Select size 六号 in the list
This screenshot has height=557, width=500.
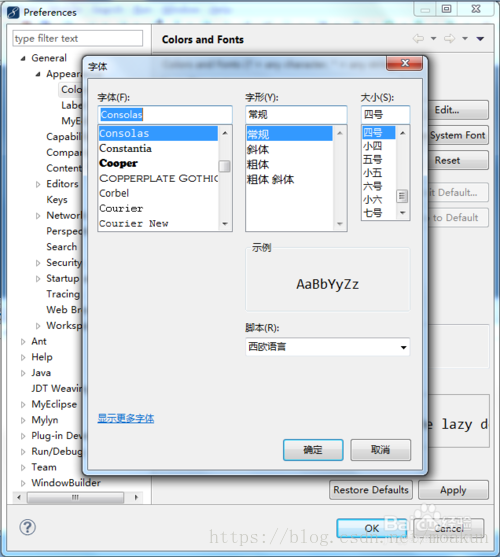tap(379, 186)
